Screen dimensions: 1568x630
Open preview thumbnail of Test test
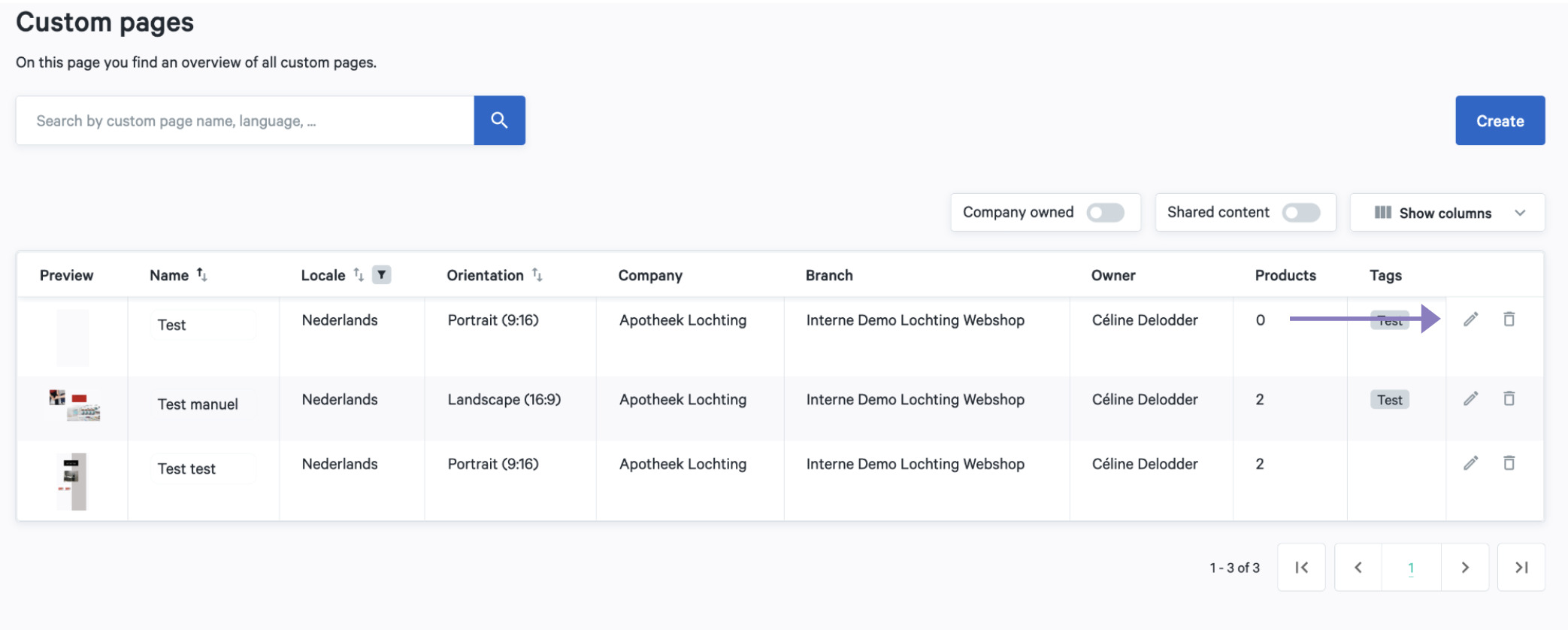(73, 482)
